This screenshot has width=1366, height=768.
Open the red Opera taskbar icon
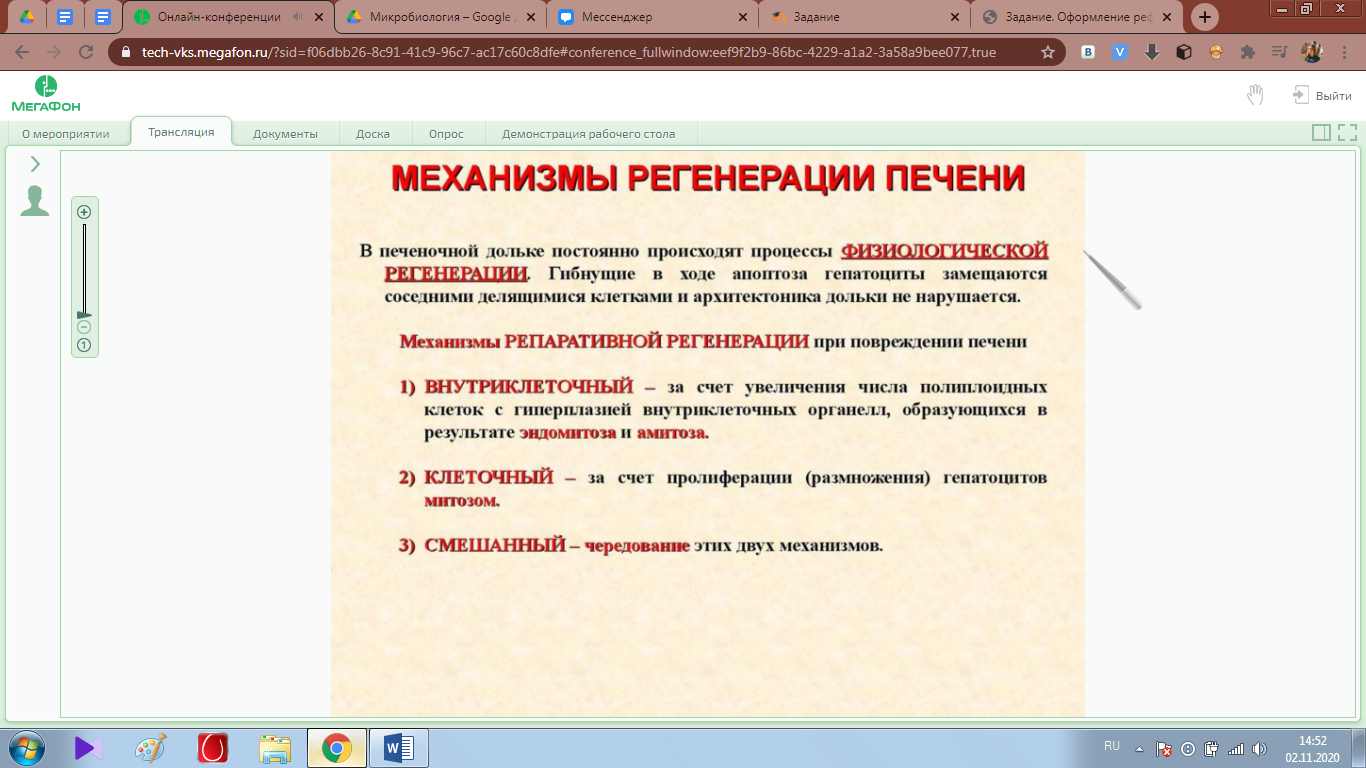click(213, 747)
